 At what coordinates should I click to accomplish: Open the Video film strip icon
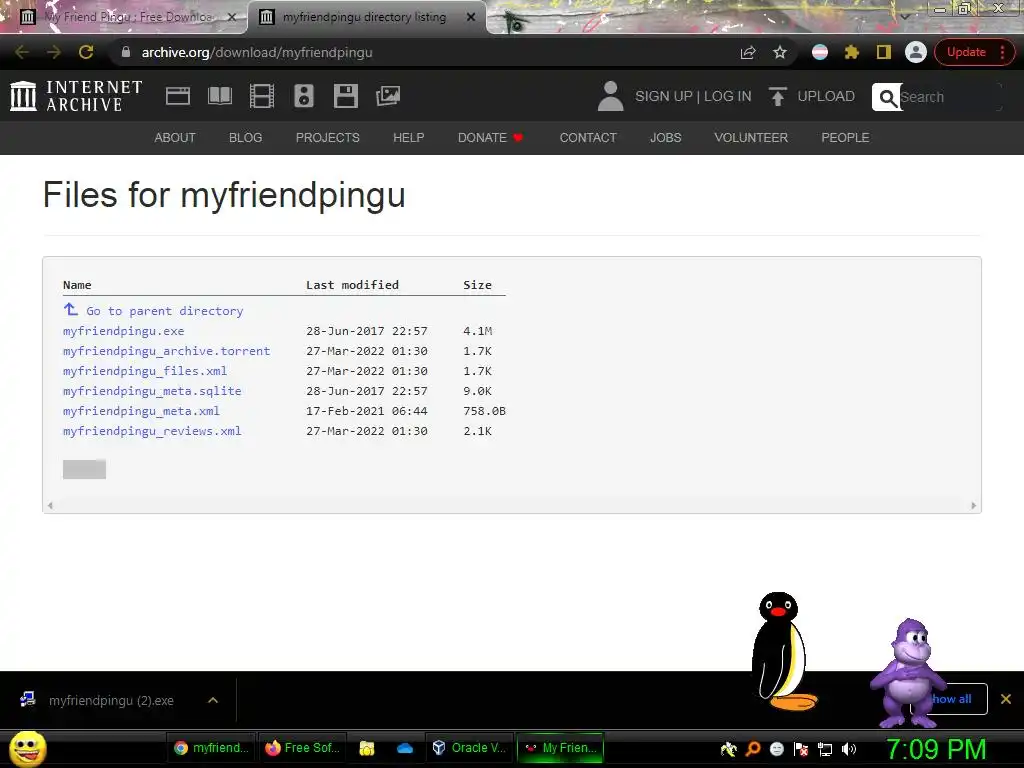click(x=261, y=96)
